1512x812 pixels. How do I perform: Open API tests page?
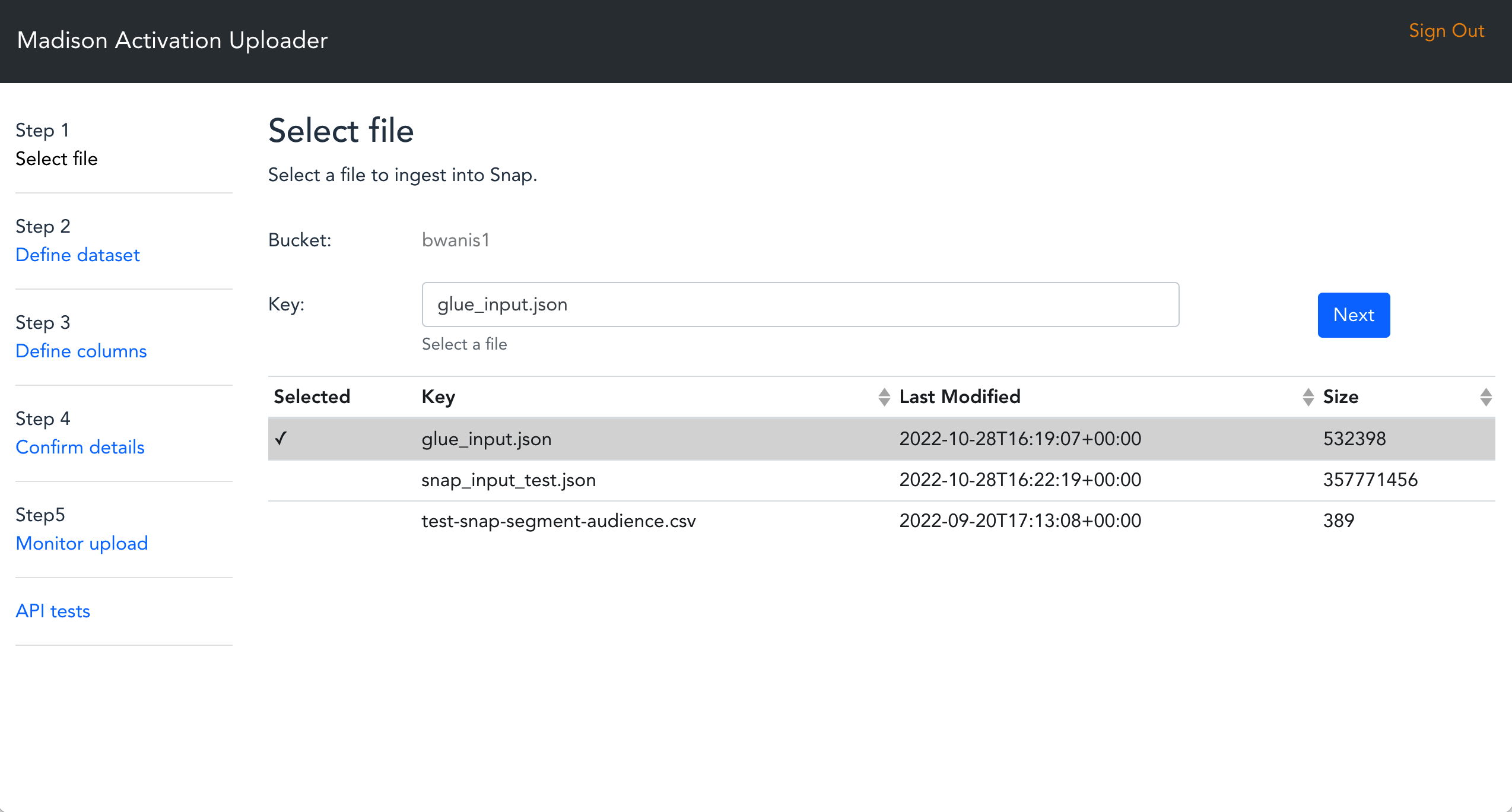click(53, 611)
